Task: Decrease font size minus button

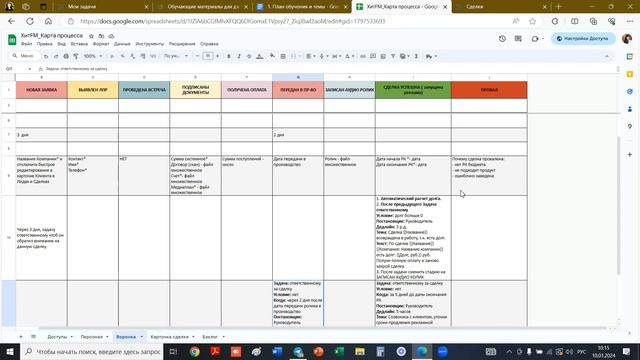Action: (198, 56)
